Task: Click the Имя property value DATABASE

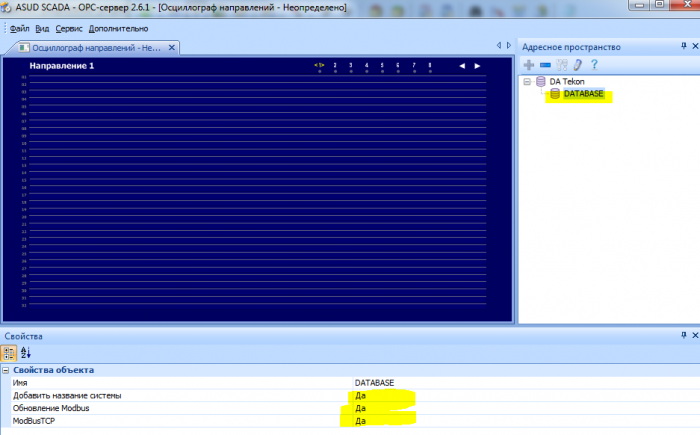Action: coord(375,383)
